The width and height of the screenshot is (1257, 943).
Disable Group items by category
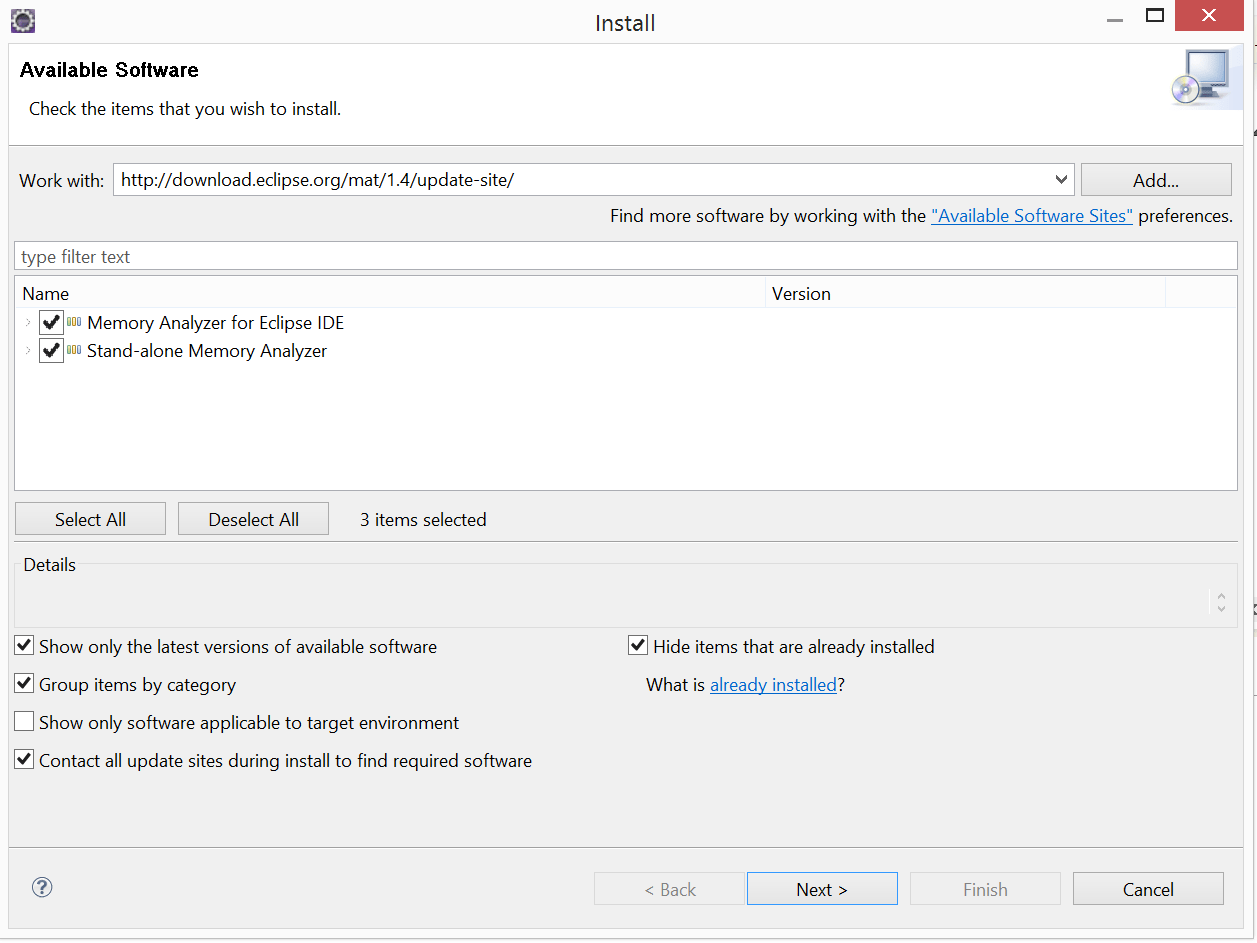(23, 683)
